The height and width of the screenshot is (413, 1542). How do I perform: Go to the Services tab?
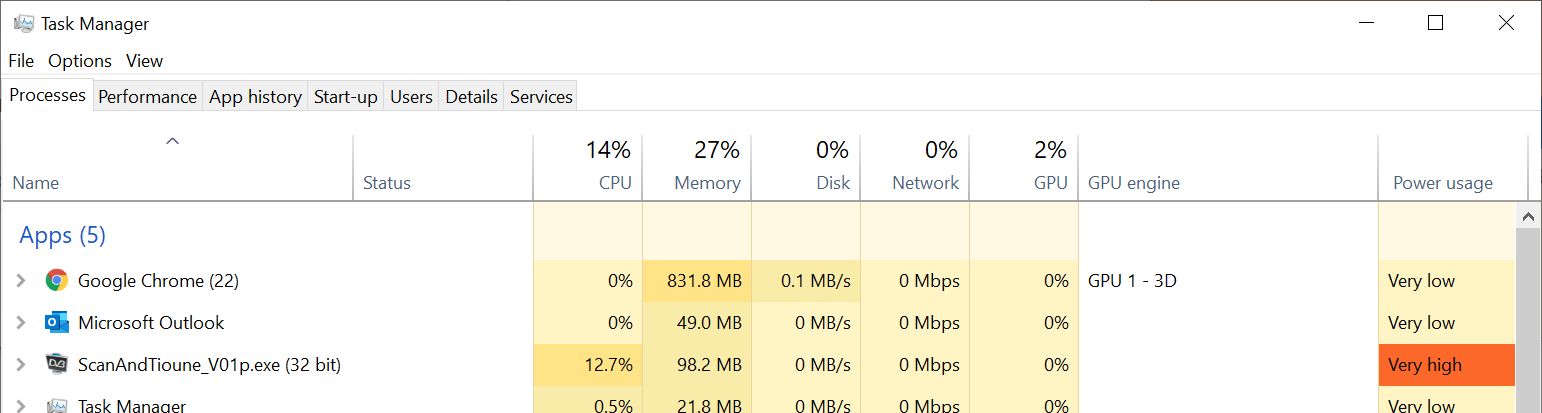coord(541,97)
